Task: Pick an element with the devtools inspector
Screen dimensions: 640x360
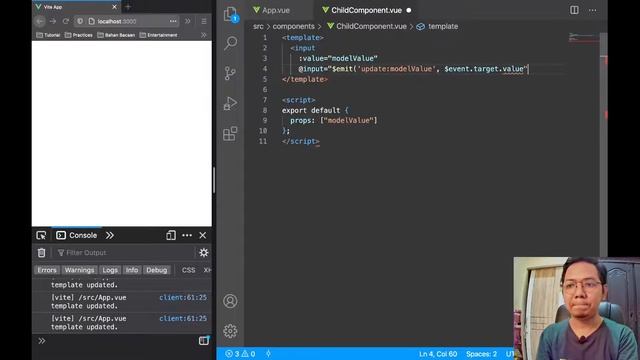Action: click(41, 236)
